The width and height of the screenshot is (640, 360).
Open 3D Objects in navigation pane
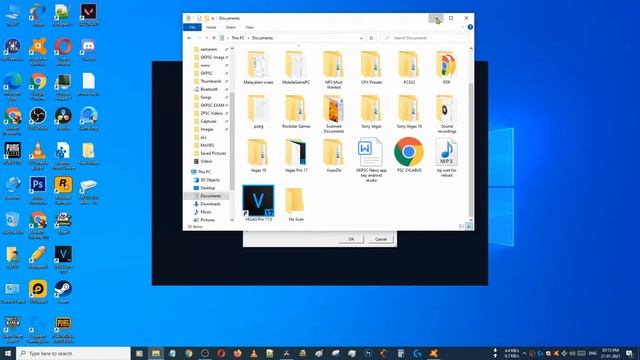[x=210, y=180]
